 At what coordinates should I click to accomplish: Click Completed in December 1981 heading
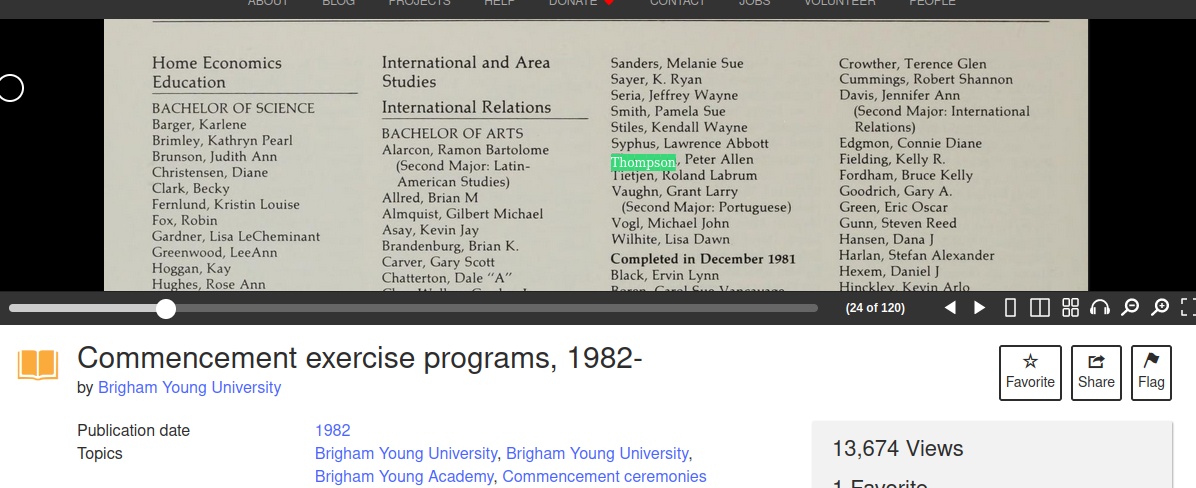[703, 259]
